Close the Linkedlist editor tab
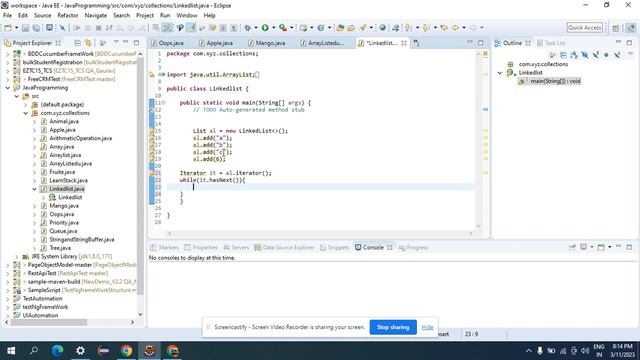640x360 pixels. point(404,43)
